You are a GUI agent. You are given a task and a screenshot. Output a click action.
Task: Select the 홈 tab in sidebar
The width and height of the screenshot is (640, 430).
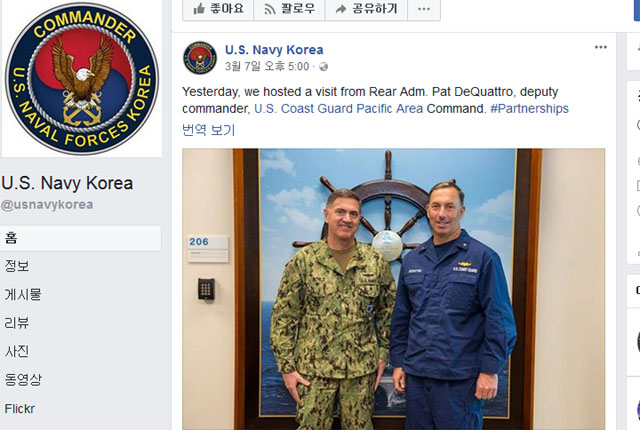click(80, 238)
